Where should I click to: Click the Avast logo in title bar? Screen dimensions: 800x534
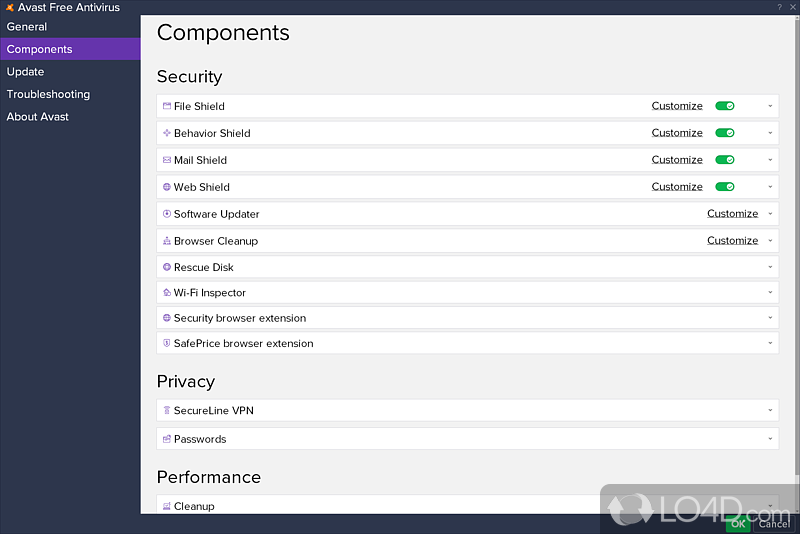click(9, 8)
